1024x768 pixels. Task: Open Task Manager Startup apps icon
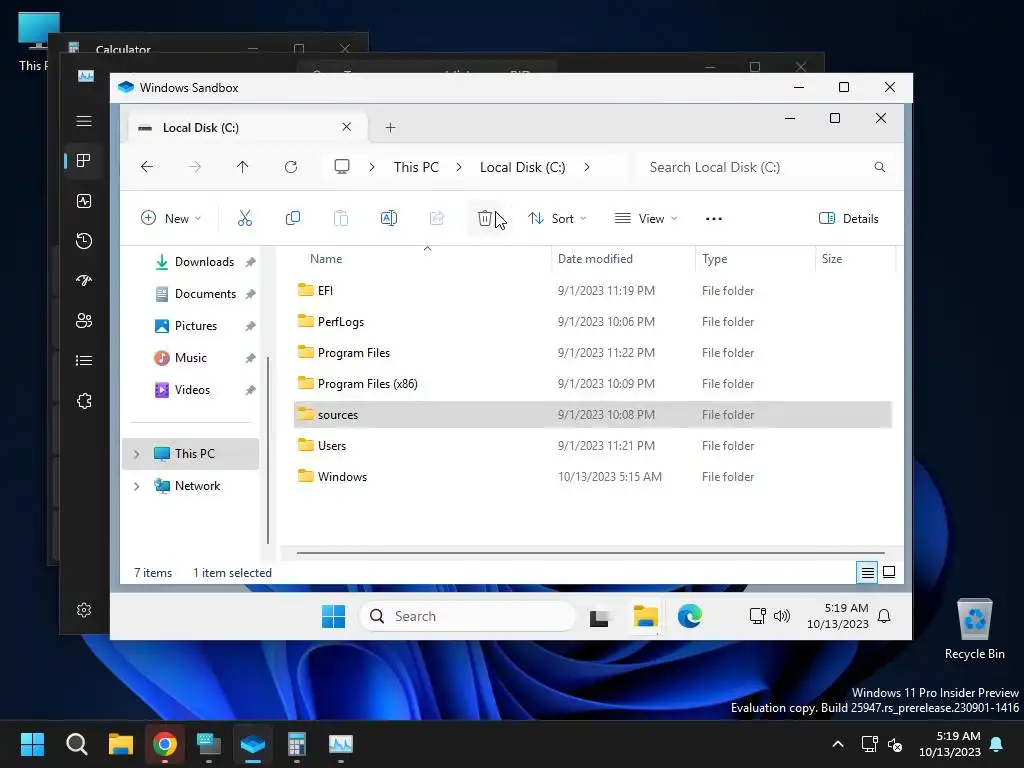(84, 281)
